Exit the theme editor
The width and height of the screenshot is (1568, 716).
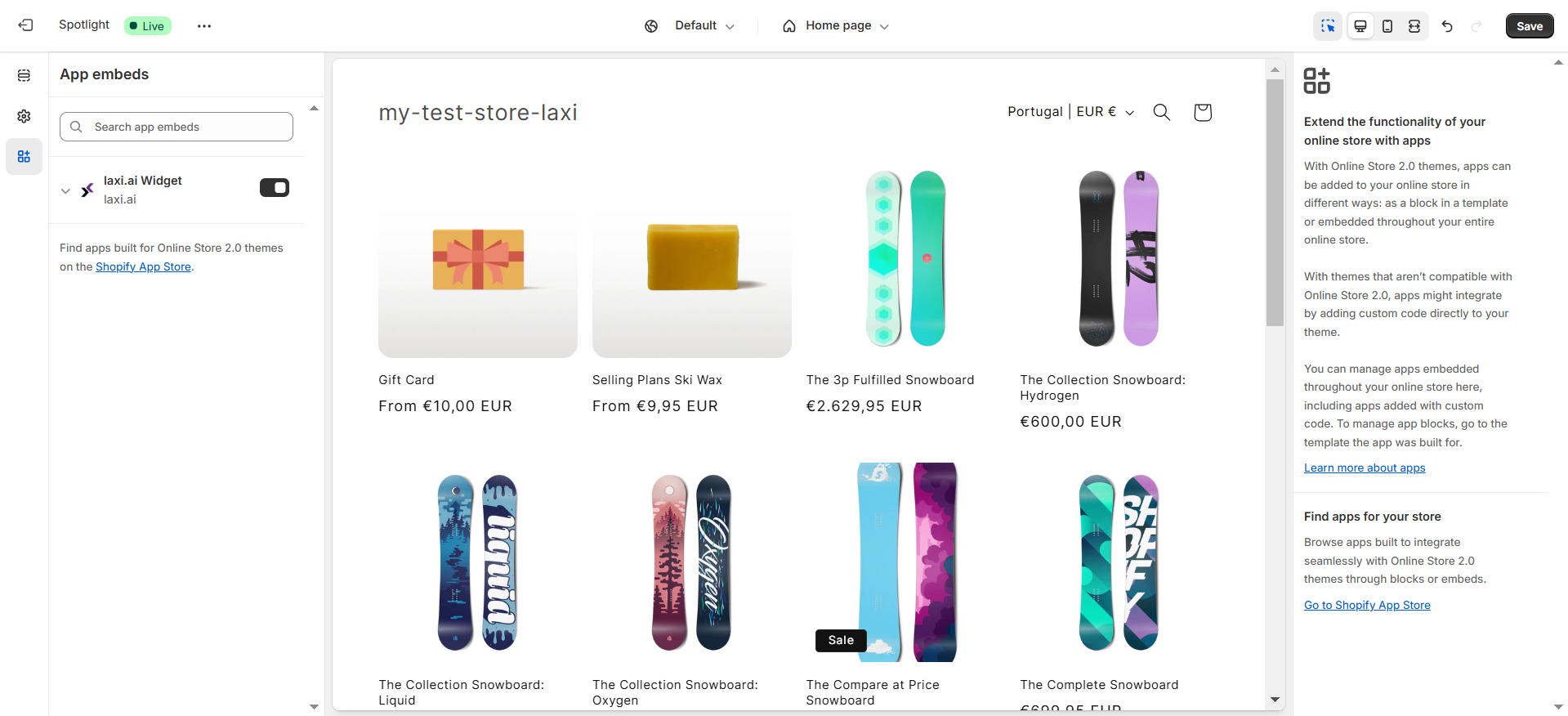pyautogui.click(x=25, y=25)
